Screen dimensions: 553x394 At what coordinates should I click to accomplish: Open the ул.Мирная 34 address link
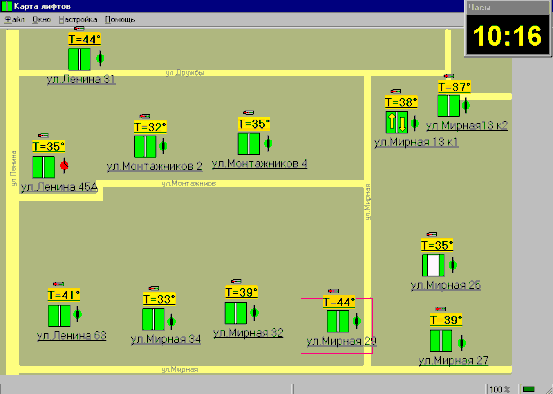tap(166, 339)
